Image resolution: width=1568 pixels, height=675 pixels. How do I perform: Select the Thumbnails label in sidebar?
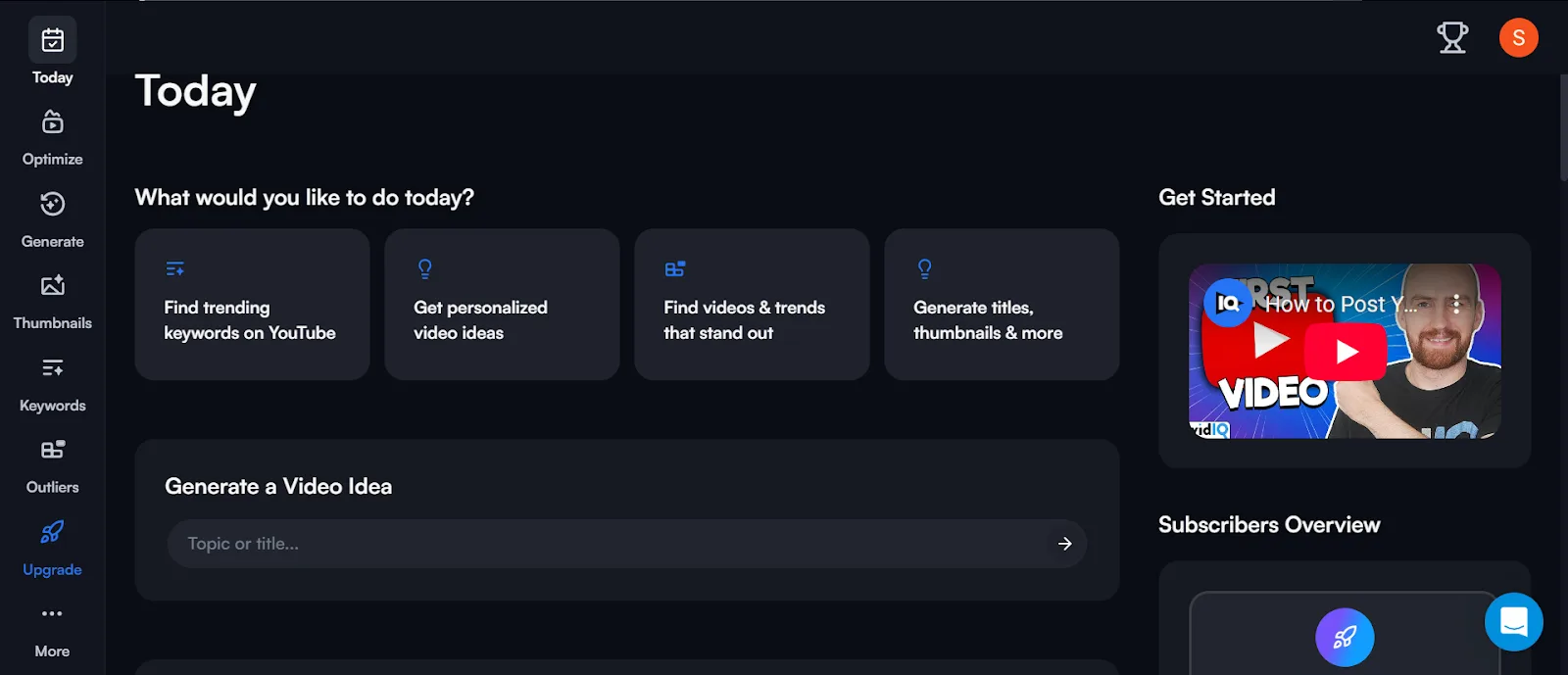[x=53, y=323]
